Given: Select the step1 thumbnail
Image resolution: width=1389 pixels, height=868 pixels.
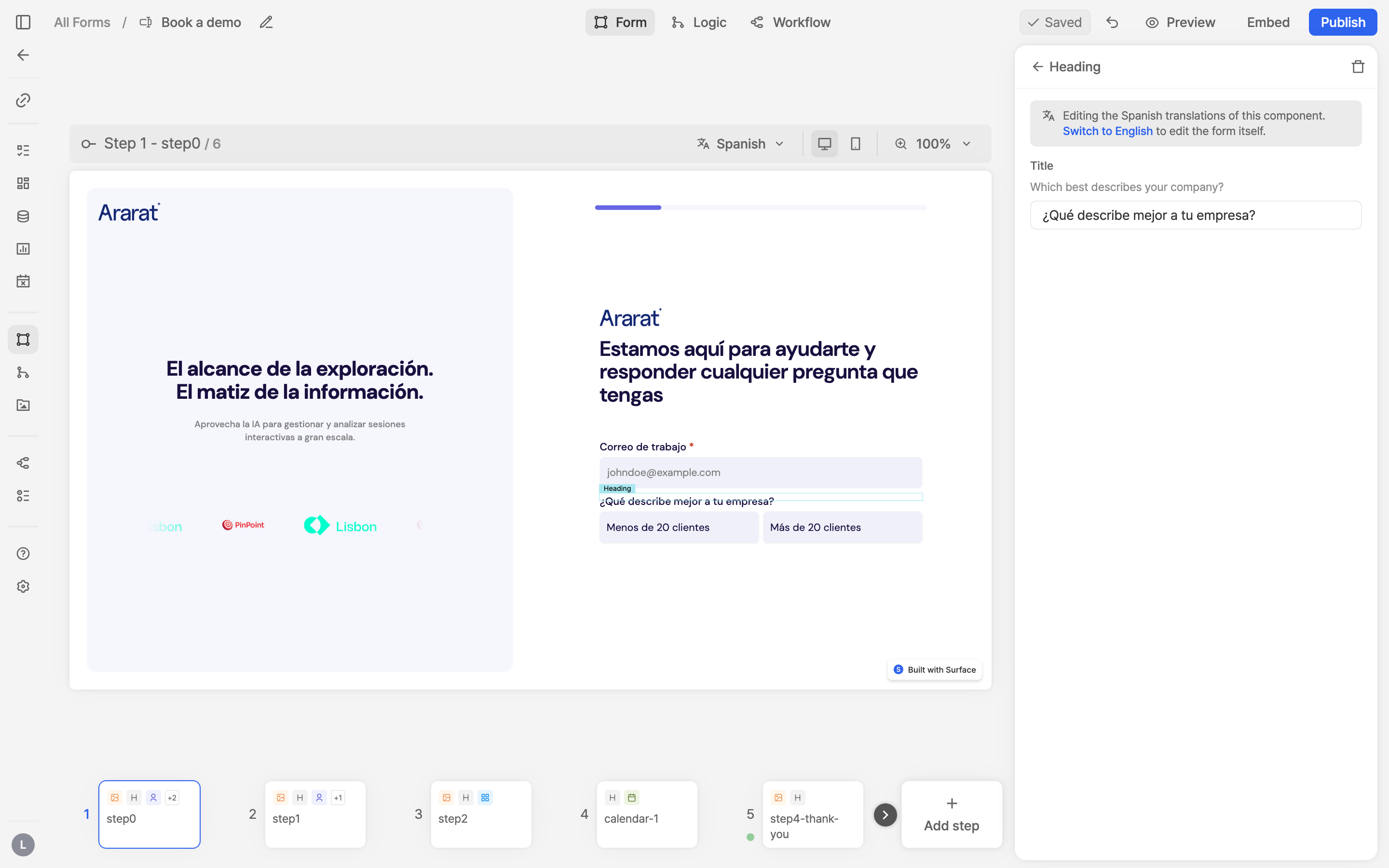Looking at the screenshot, I should tap(315, 814).
